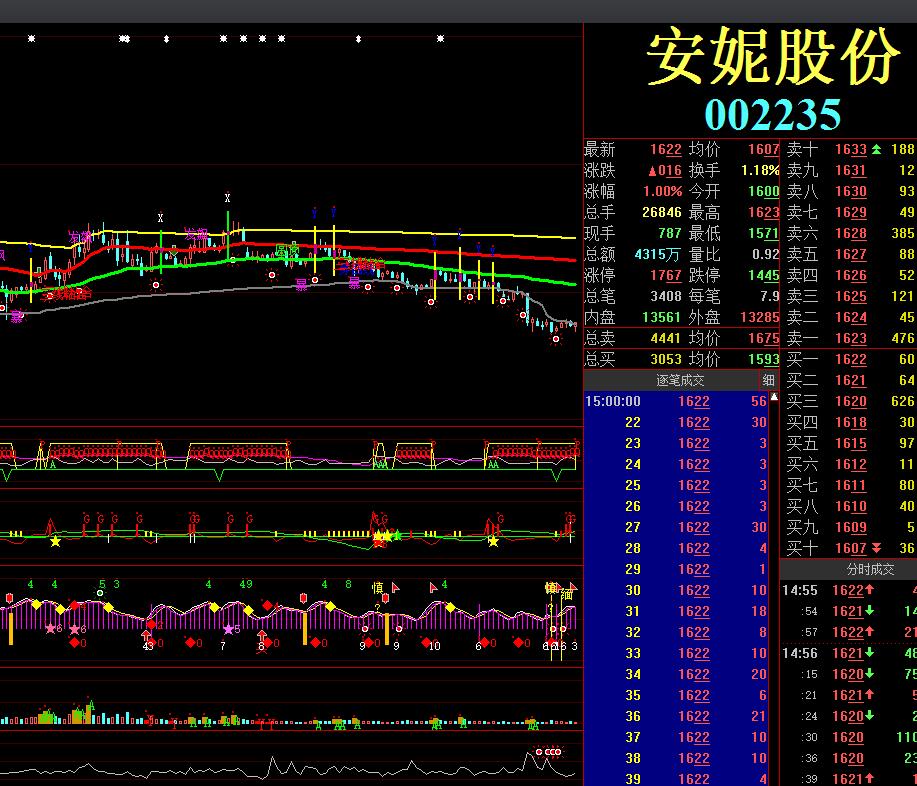Select the 卖八 row at 1630
Image resolution: width=917 pixels, height=786 pixels.
[x=849, y=192]
